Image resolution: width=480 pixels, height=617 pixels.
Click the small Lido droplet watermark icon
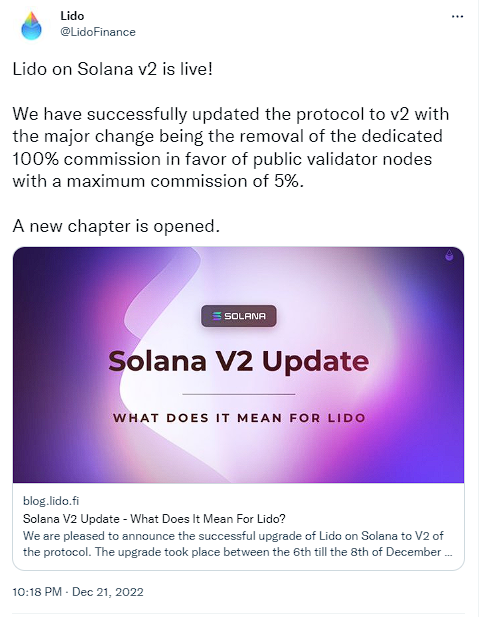pyautogui.click(x=449, y=255)
